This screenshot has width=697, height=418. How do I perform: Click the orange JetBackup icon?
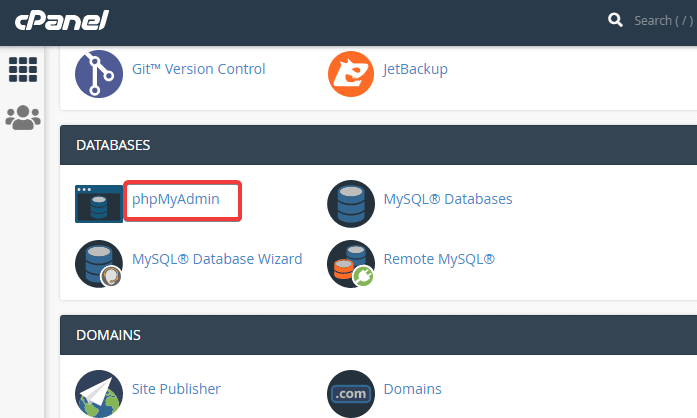351,74
